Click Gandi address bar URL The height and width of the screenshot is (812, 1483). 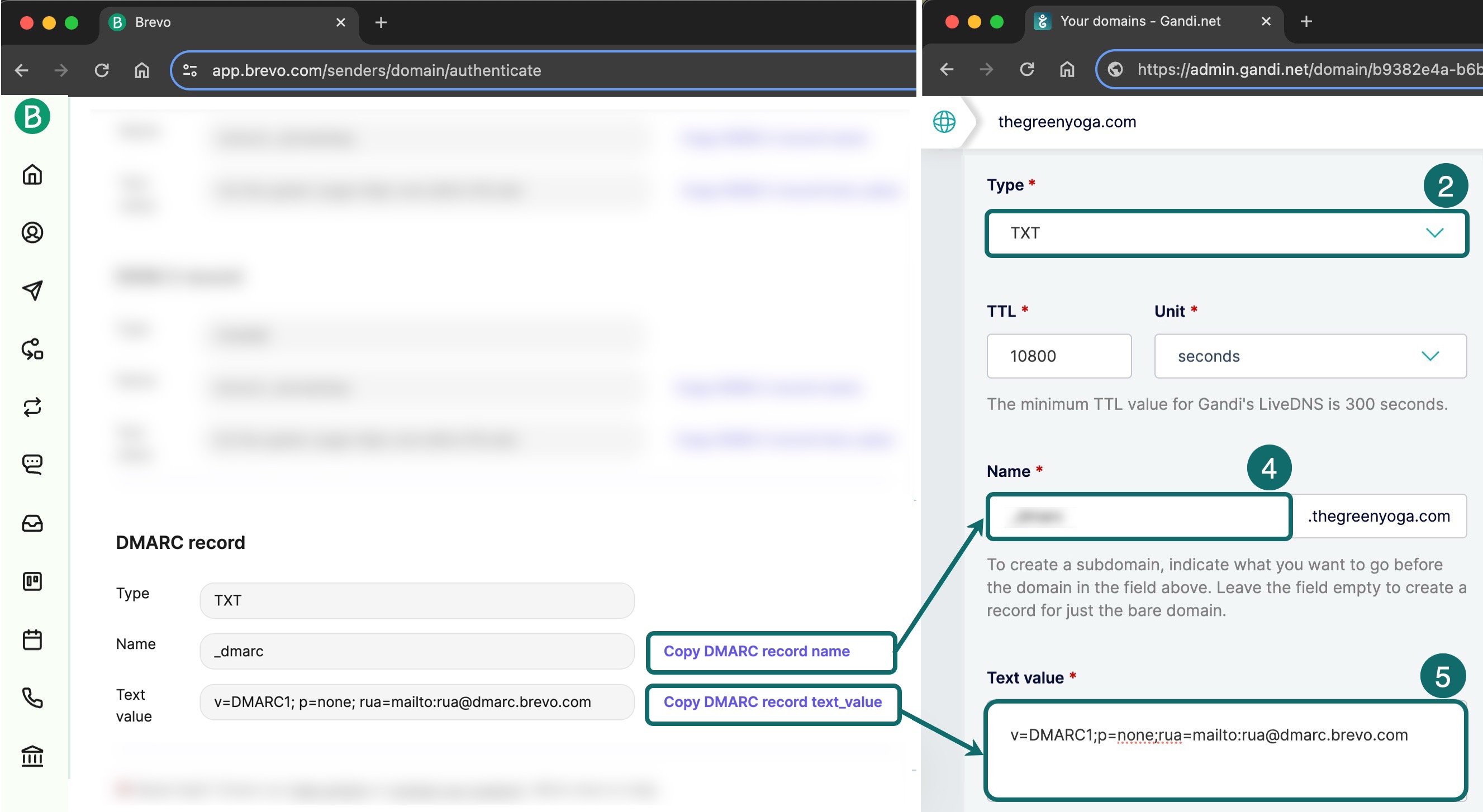click(x=1310, y=70)
